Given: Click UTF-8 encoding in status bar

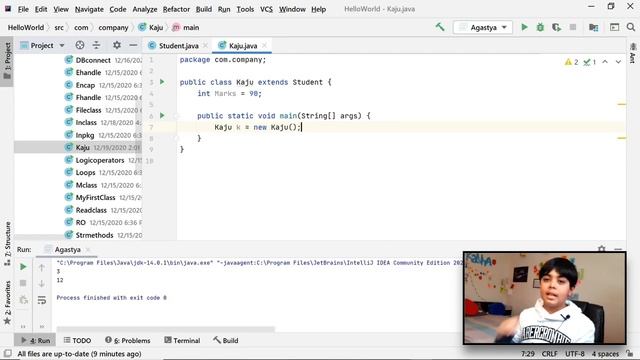Looking at the screenshot, I should tap(575, 354).
